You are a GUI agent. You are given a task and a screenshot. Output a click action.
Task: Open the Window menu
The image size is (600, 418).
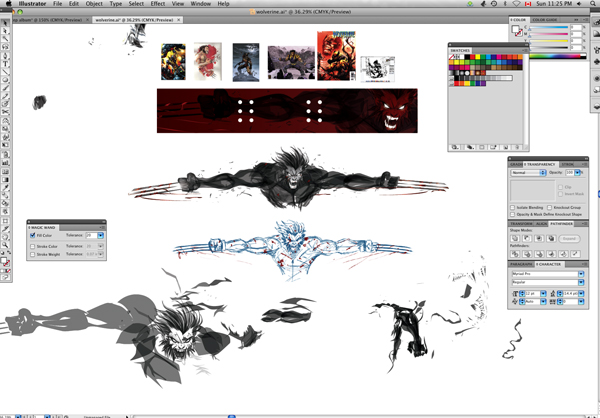[x=201, y=4]
